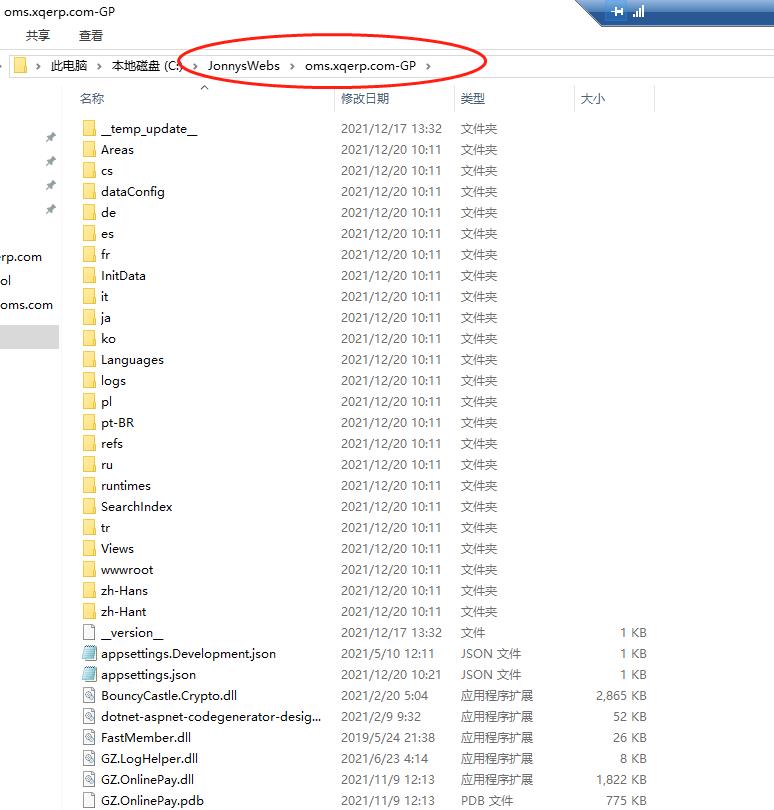This screenshot has height=810, width=774.
Task: Open the 查看 ribbon tab
Action: [91, 35]
